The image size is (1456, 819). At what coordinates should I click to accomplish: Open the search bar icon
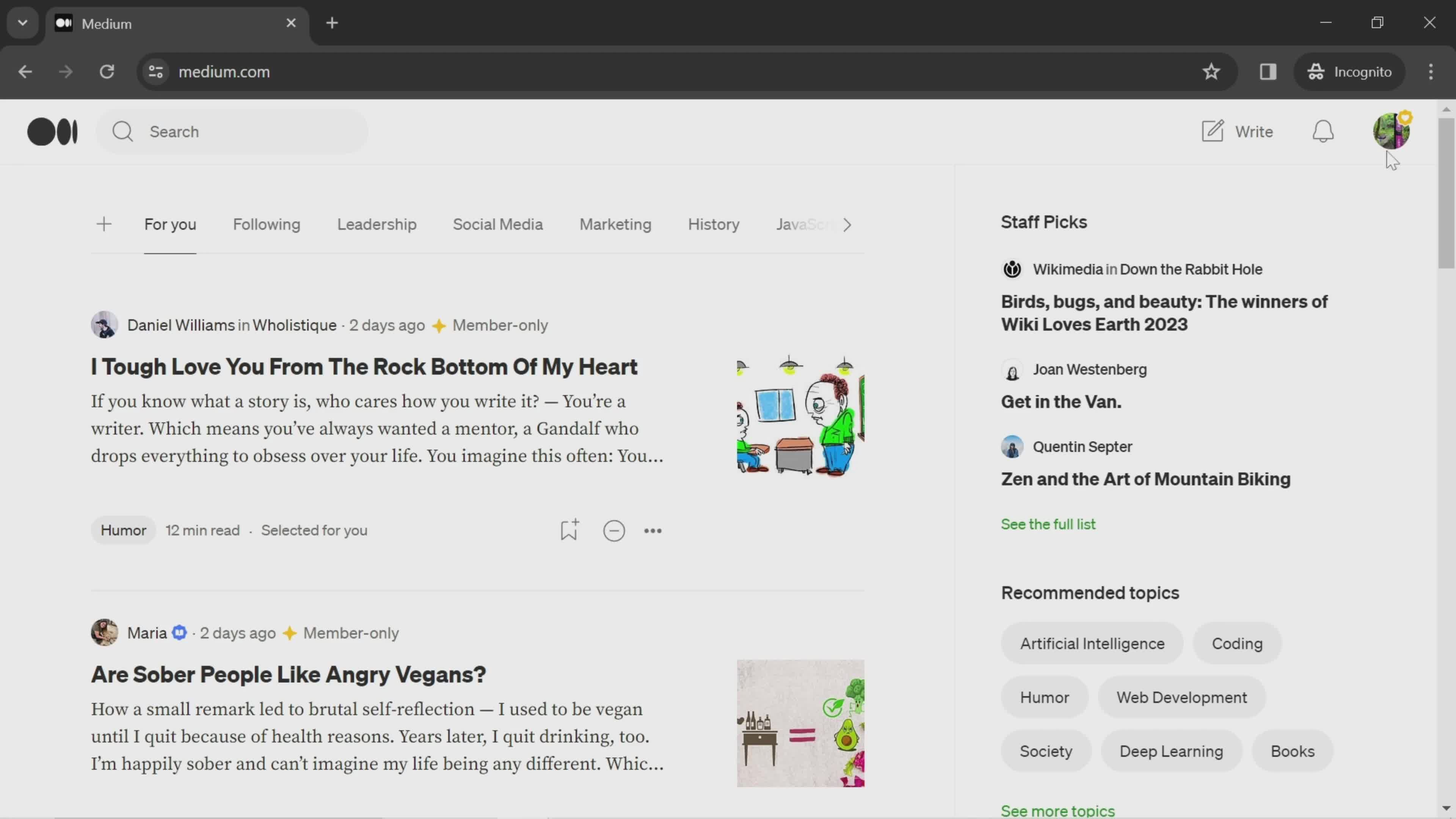pyautogui.click(x=122, y=131)
